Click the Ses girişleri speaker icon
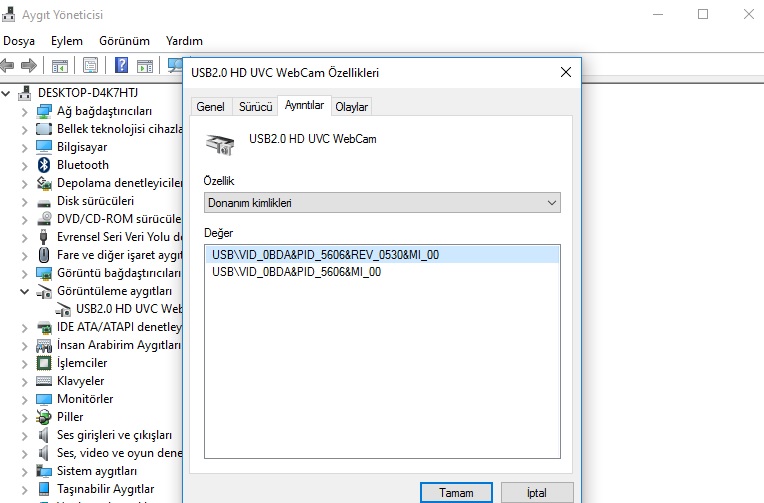 click(x=44, y=435)
